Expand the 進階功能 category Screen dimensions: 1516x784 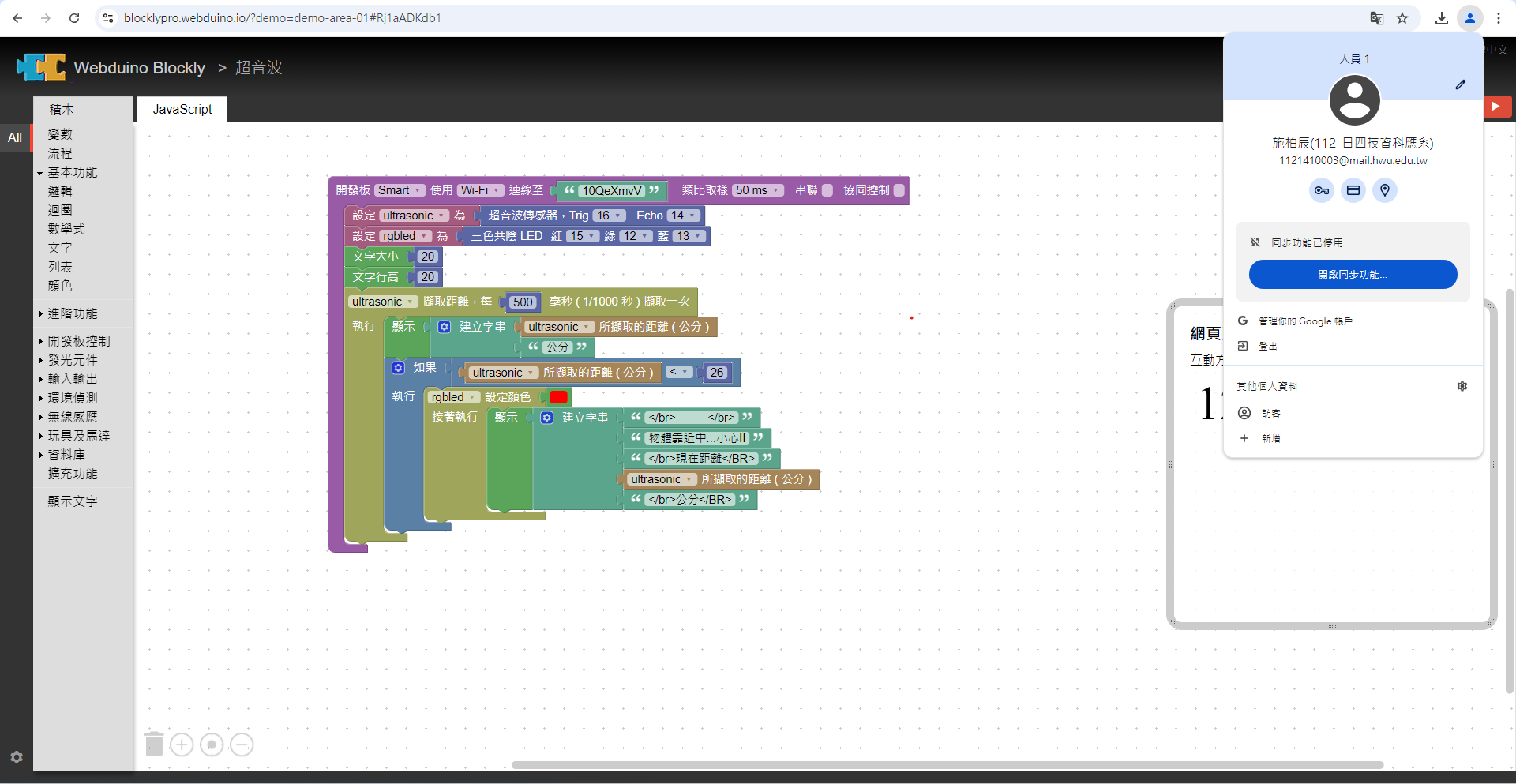tap(73, 313)
